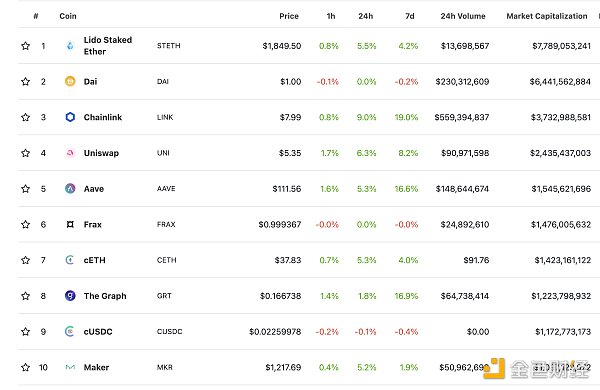
Task: Toggle favorite star for Lido Staked Ether
Action: tap(26, 46)
